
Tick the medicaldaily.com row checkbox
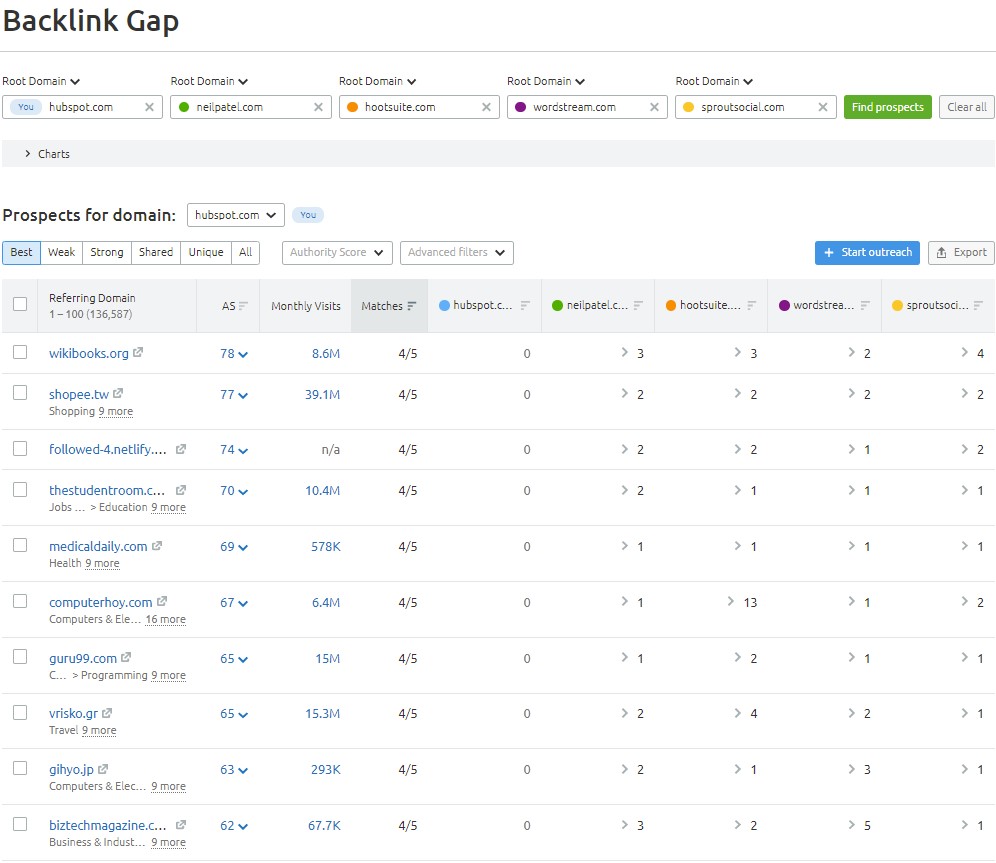pyautogui.click(x=20, y=545)
